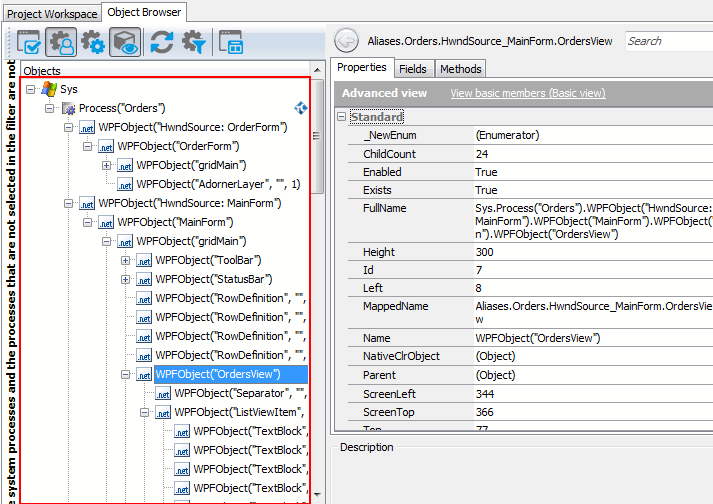Collapse the WPFObject("OrdersView") node
This screenshot has width=713, height=504.
pos(126,374)
